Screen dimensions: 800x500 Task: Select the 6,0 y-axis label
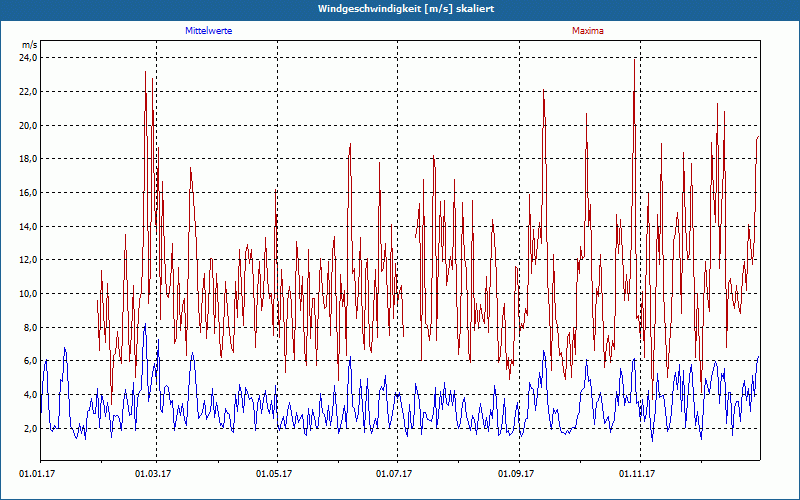point(30,361)
